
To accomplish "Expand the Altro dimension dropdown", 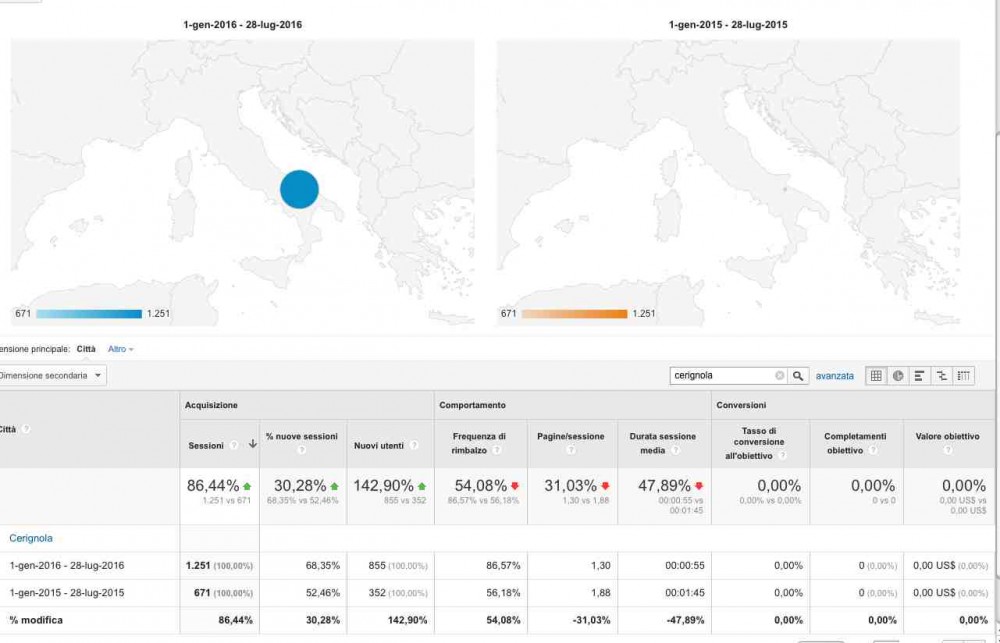I will (120, 349).
